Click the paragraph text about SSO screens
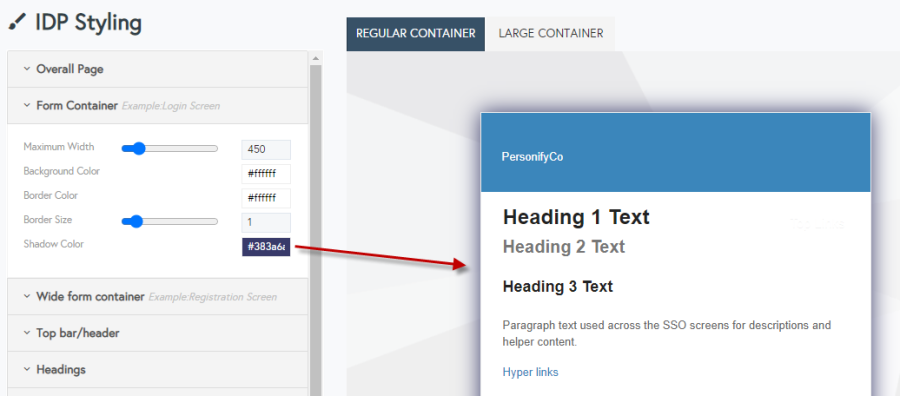The height and width of the screenshot is (396, 900). (666, 333)
